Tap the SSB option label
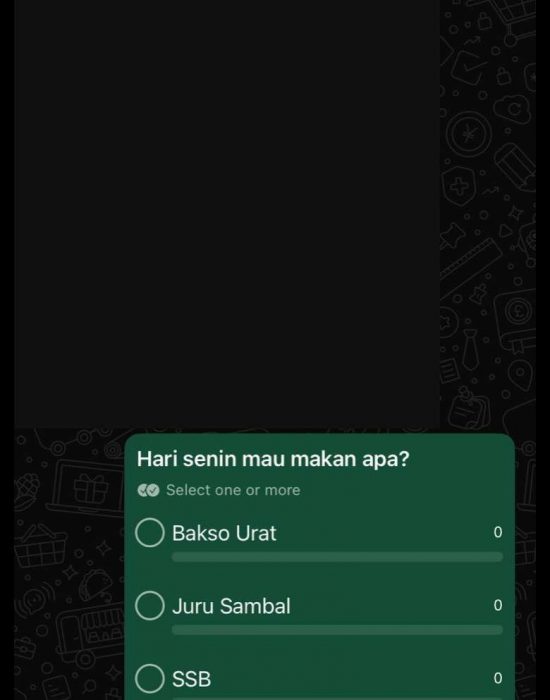 coord(192,679)
